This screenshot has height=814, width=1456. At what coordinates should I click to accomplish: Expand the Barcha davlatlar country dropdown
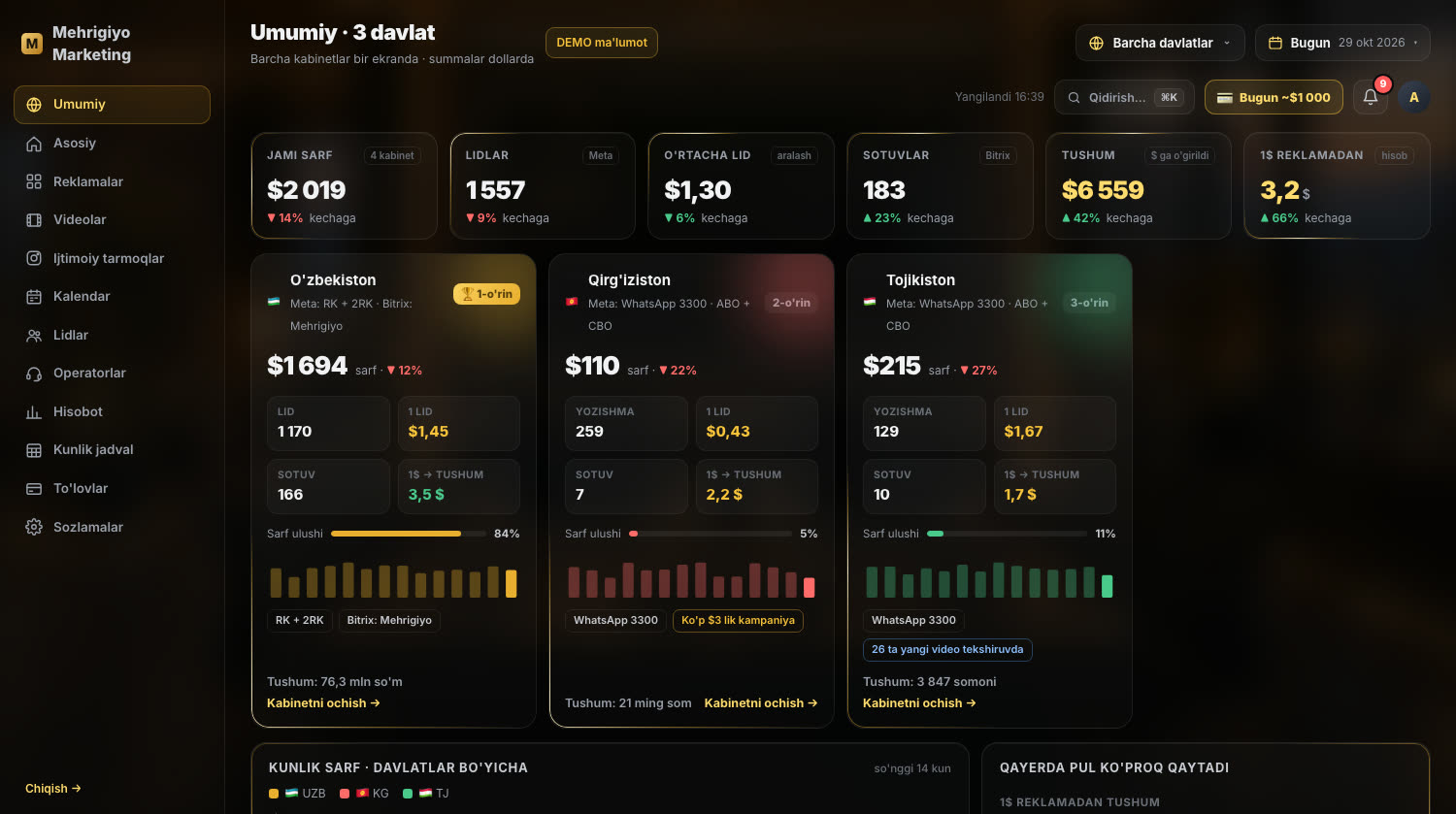(x=1160, y=43)
